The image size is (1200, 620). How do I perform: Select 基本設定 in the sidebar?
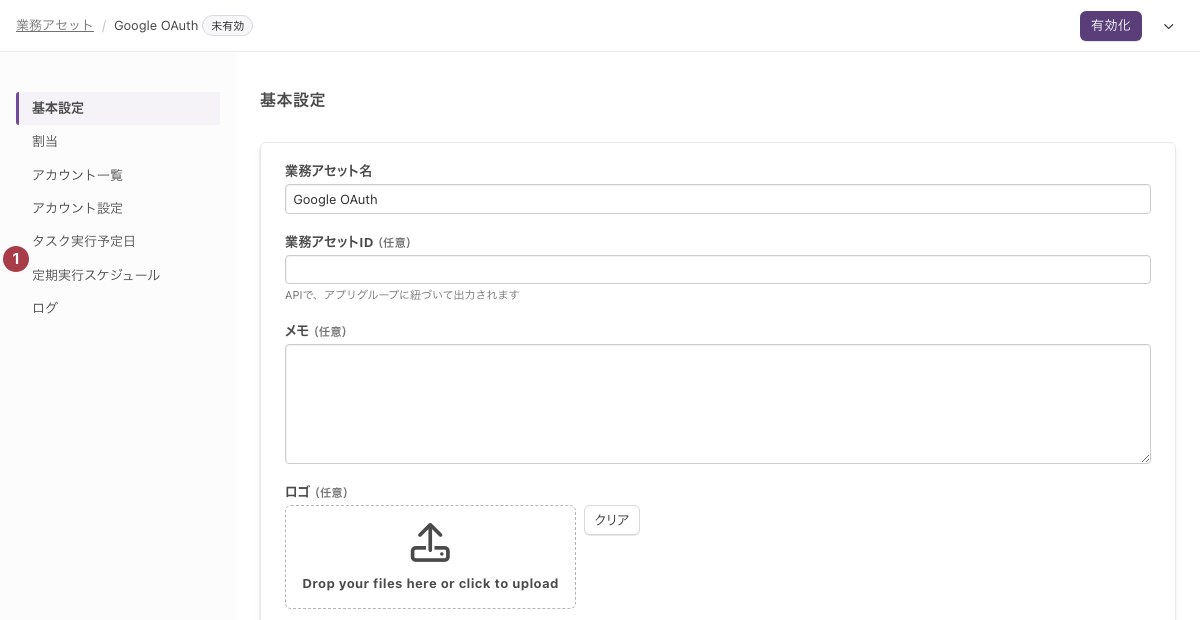click(118, 108)
